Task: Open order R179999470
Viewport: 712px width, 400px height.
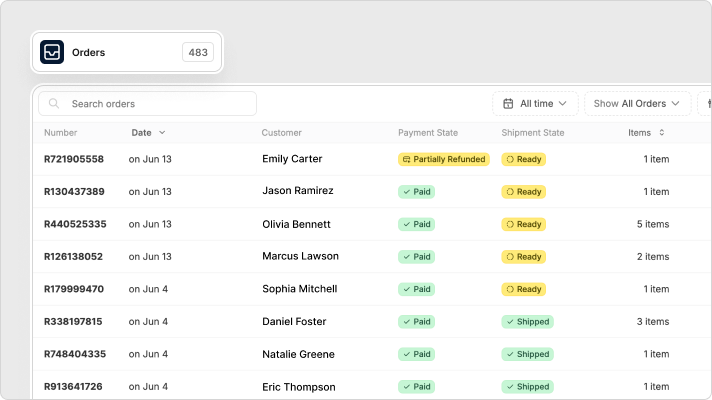Action: pos(74,289)
